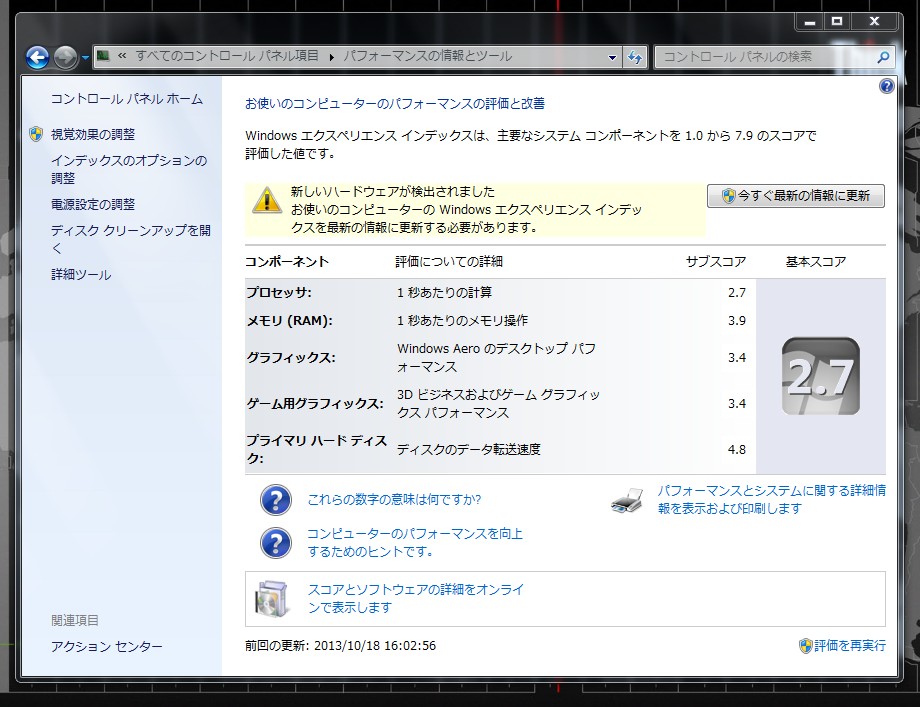Click the magnifier search icon

coord(883,57)
